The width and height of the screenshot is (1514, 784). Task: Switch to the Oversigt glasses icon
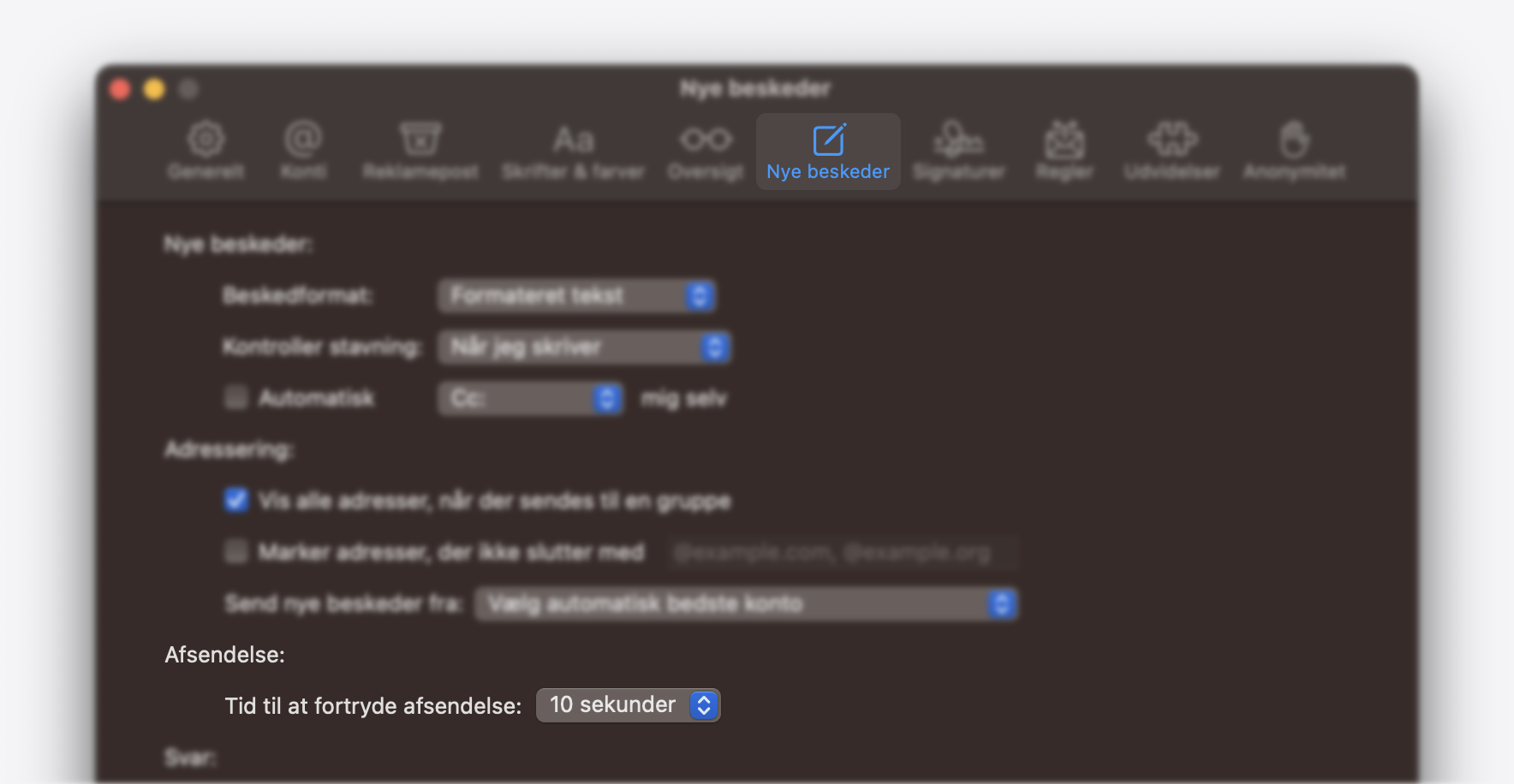coord(706,151)
